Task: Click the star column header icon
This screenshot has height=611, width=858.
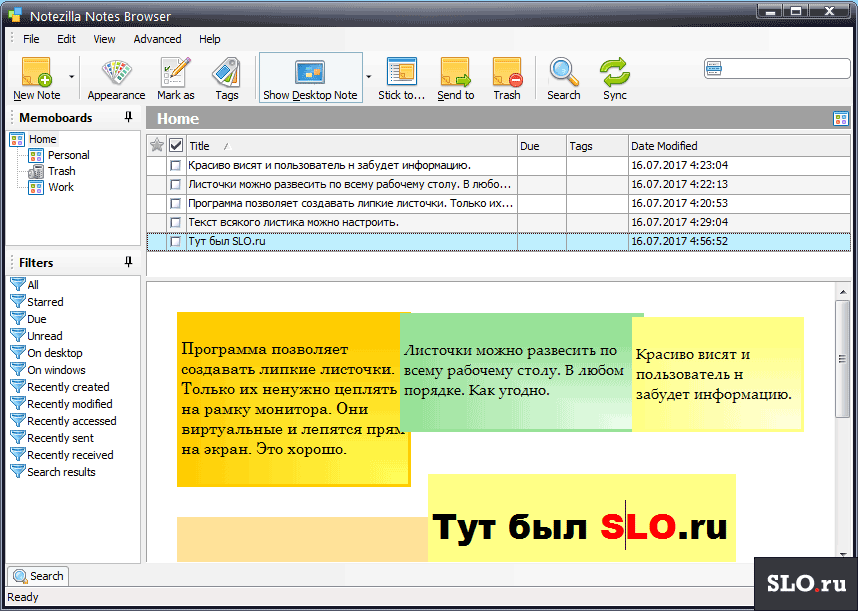Action: pyautogui.click(x=157, y=146)
